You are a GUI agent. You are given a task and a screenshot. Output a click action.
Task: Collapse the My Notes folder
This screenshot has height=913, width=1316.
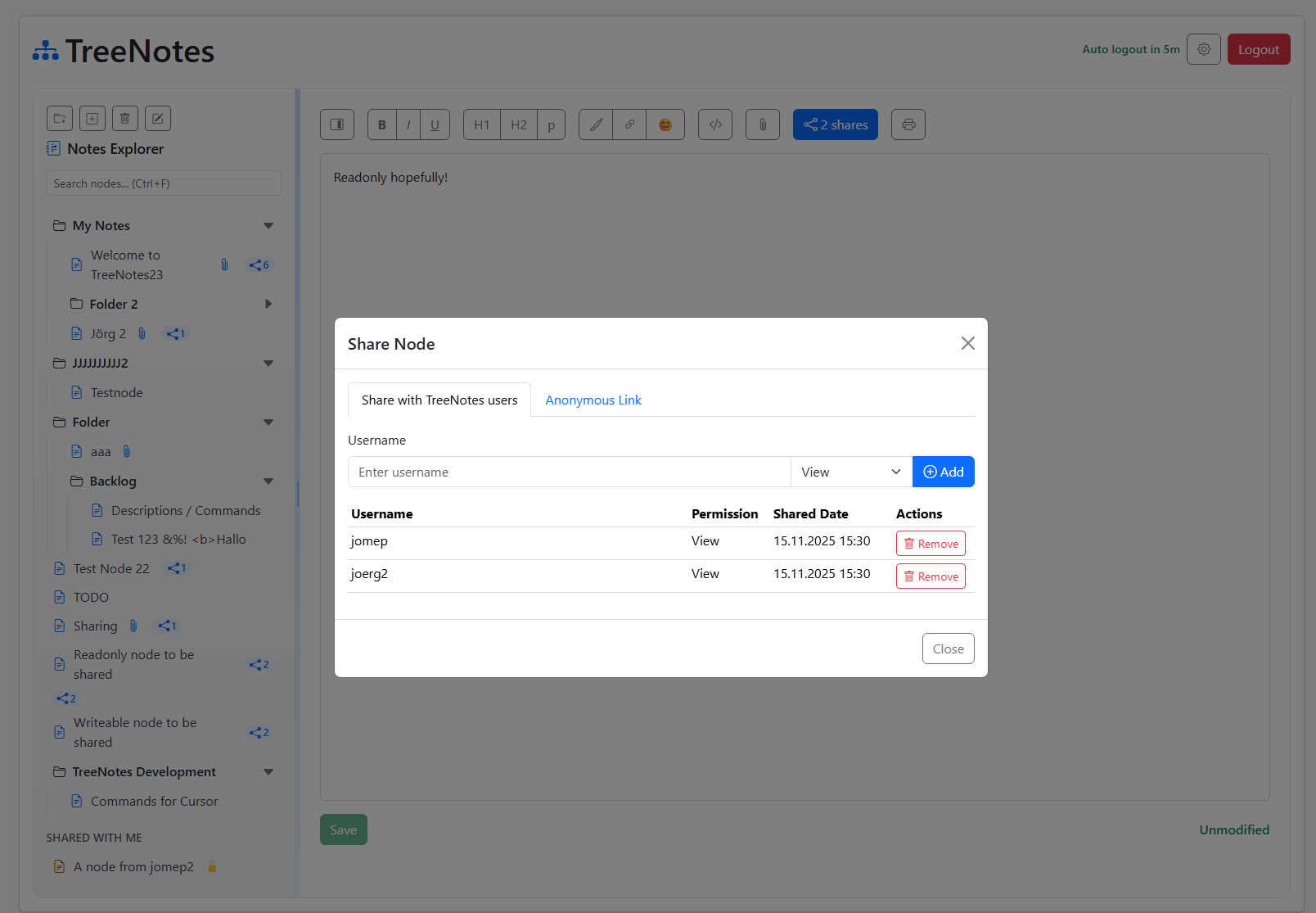[268, 225]
